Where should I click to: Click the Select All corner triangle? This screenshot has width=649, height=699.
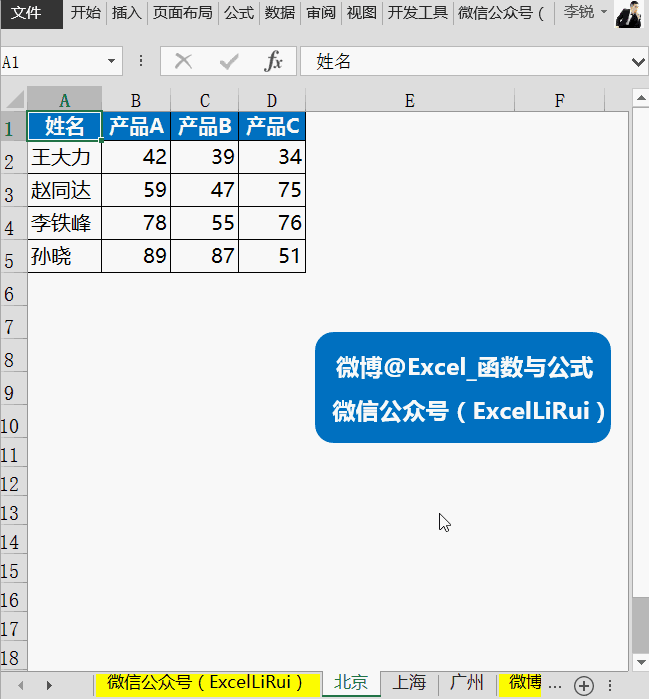pos(14,99)
